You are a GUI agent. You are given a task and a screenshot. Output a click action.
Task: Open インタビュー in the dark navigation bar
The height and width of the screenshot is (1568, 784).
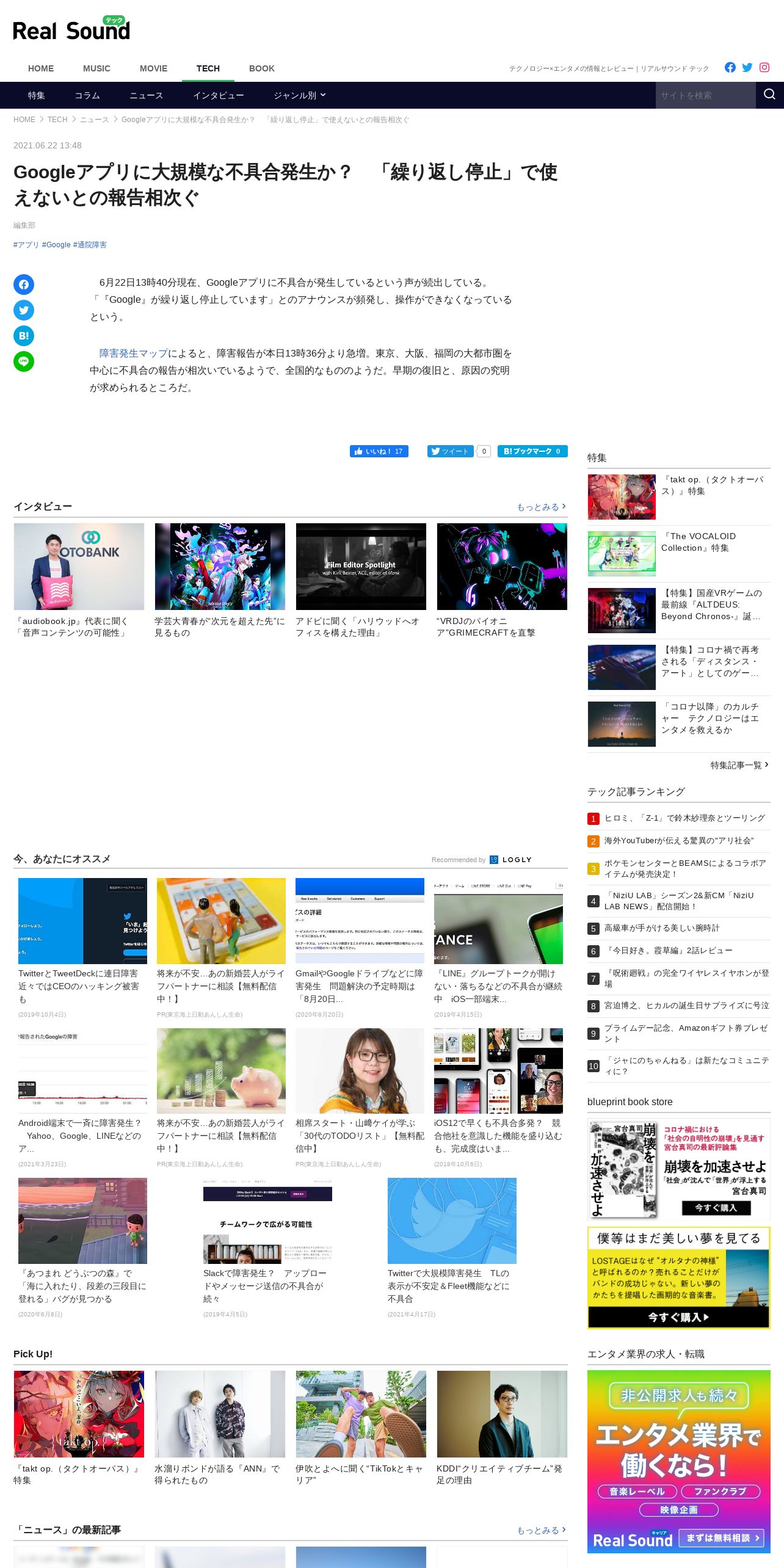(219, 95)
